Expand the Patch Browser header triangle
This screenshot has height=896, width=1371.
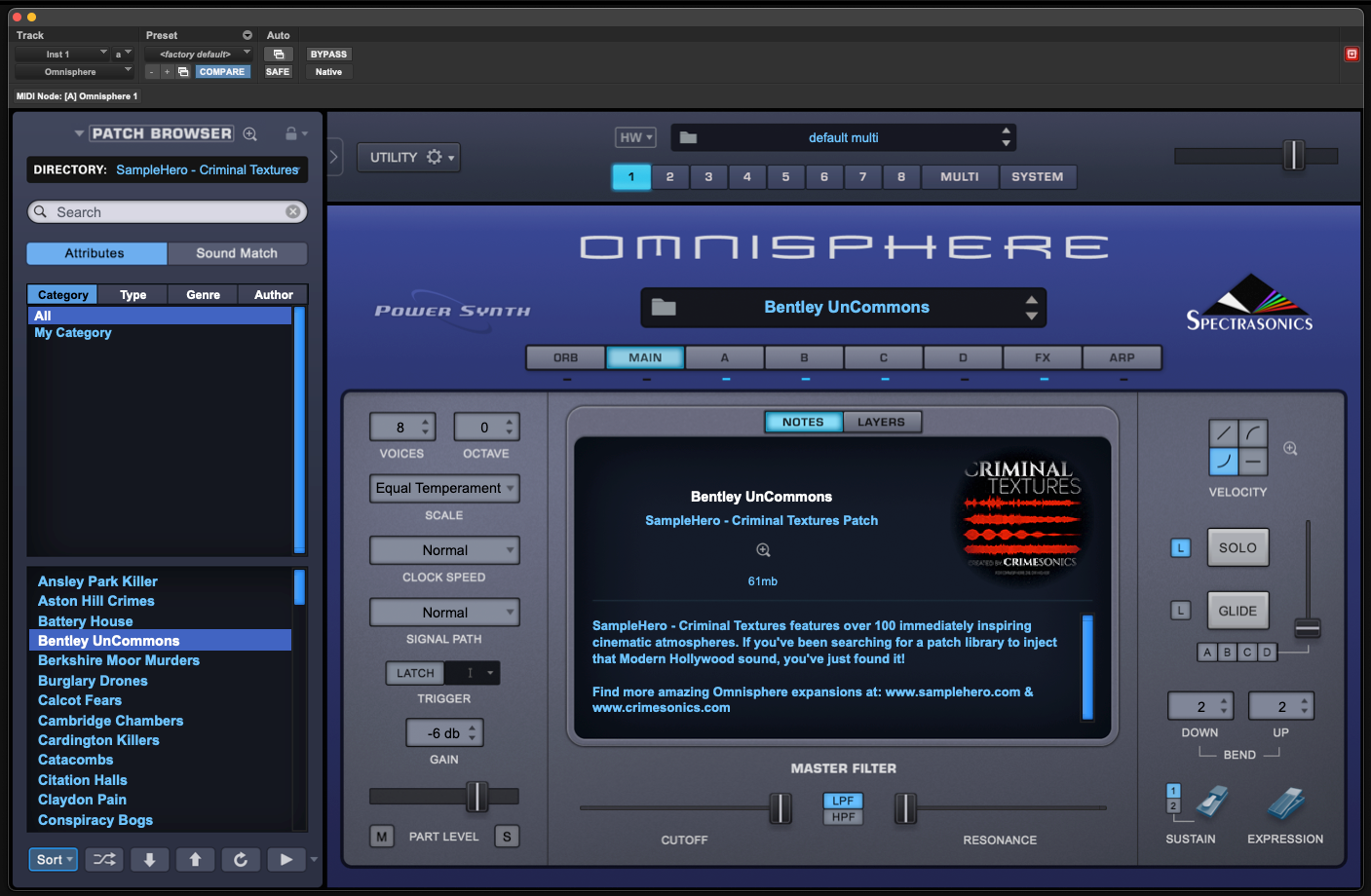point(79,133)
